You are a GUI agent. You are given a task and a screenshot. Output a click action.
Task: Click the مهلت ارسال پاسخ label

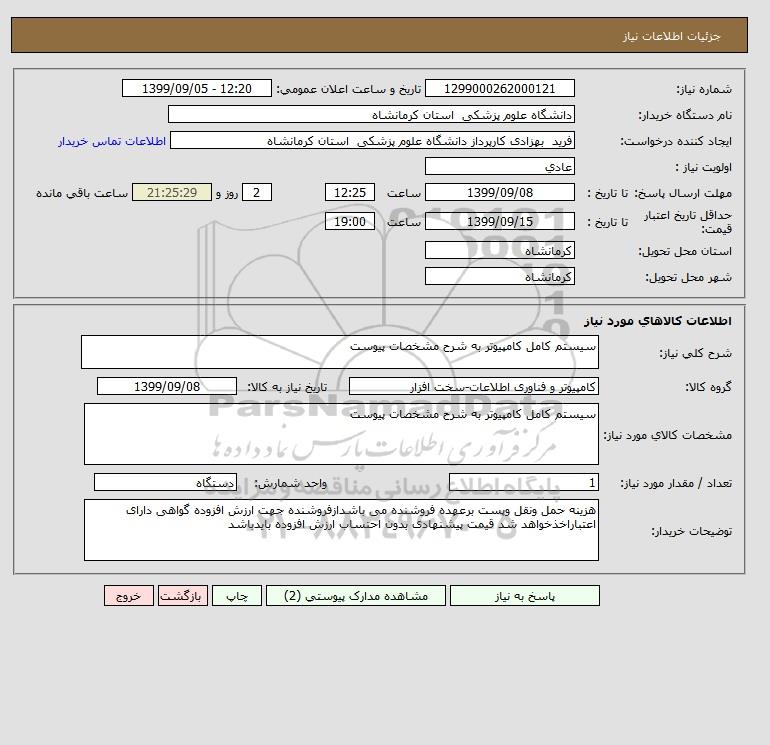(684, 193)
